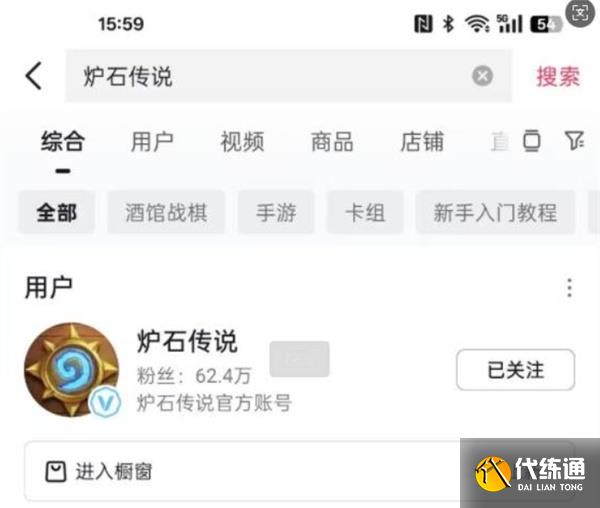Tap the shopping bag icon

[x=56, y=471]
